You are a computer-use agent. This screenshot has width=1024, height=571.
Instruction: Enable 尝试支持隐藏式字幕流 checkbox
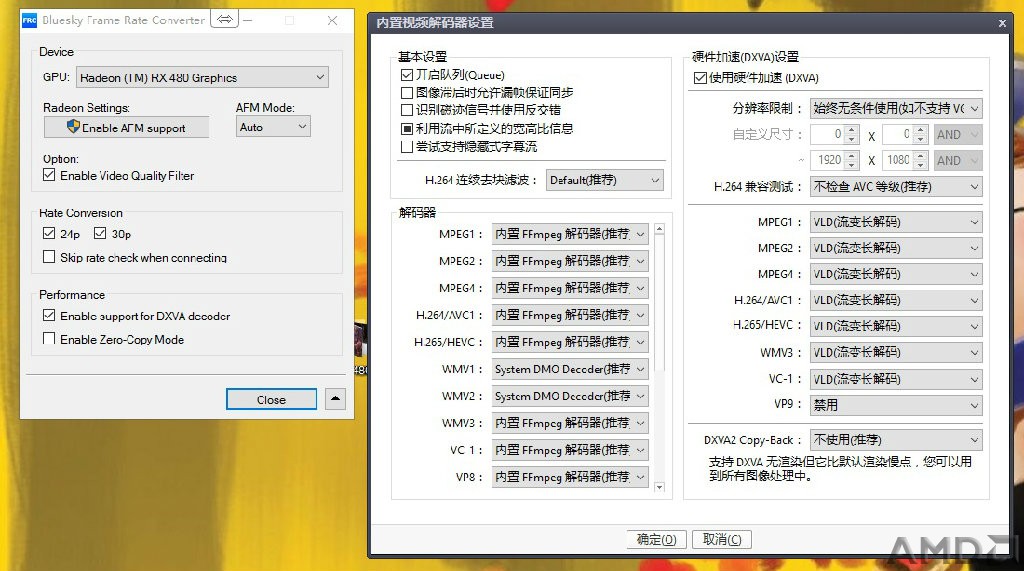[407, 147]
